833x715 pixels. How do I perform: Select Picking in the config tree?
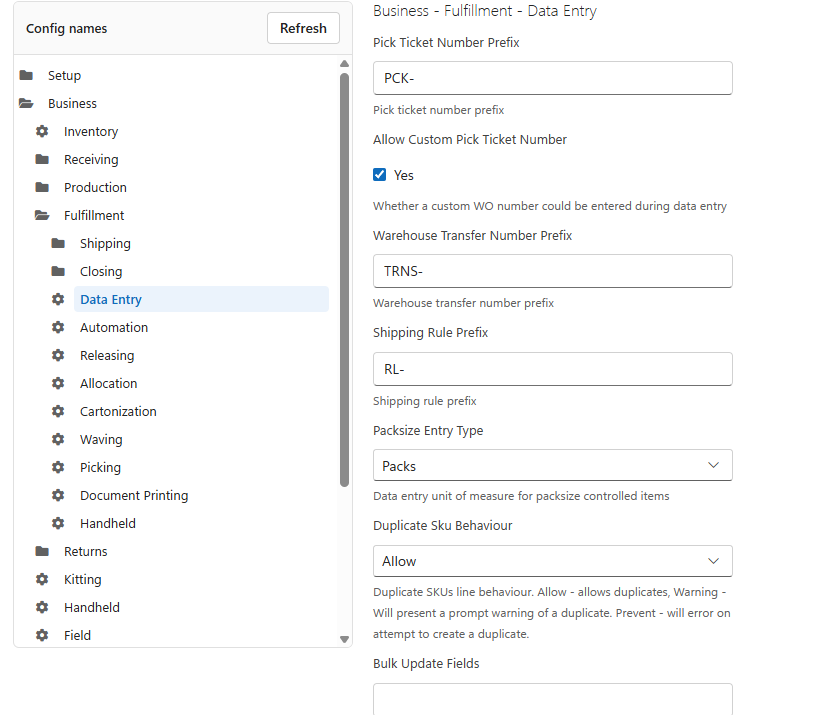point(100,467)
